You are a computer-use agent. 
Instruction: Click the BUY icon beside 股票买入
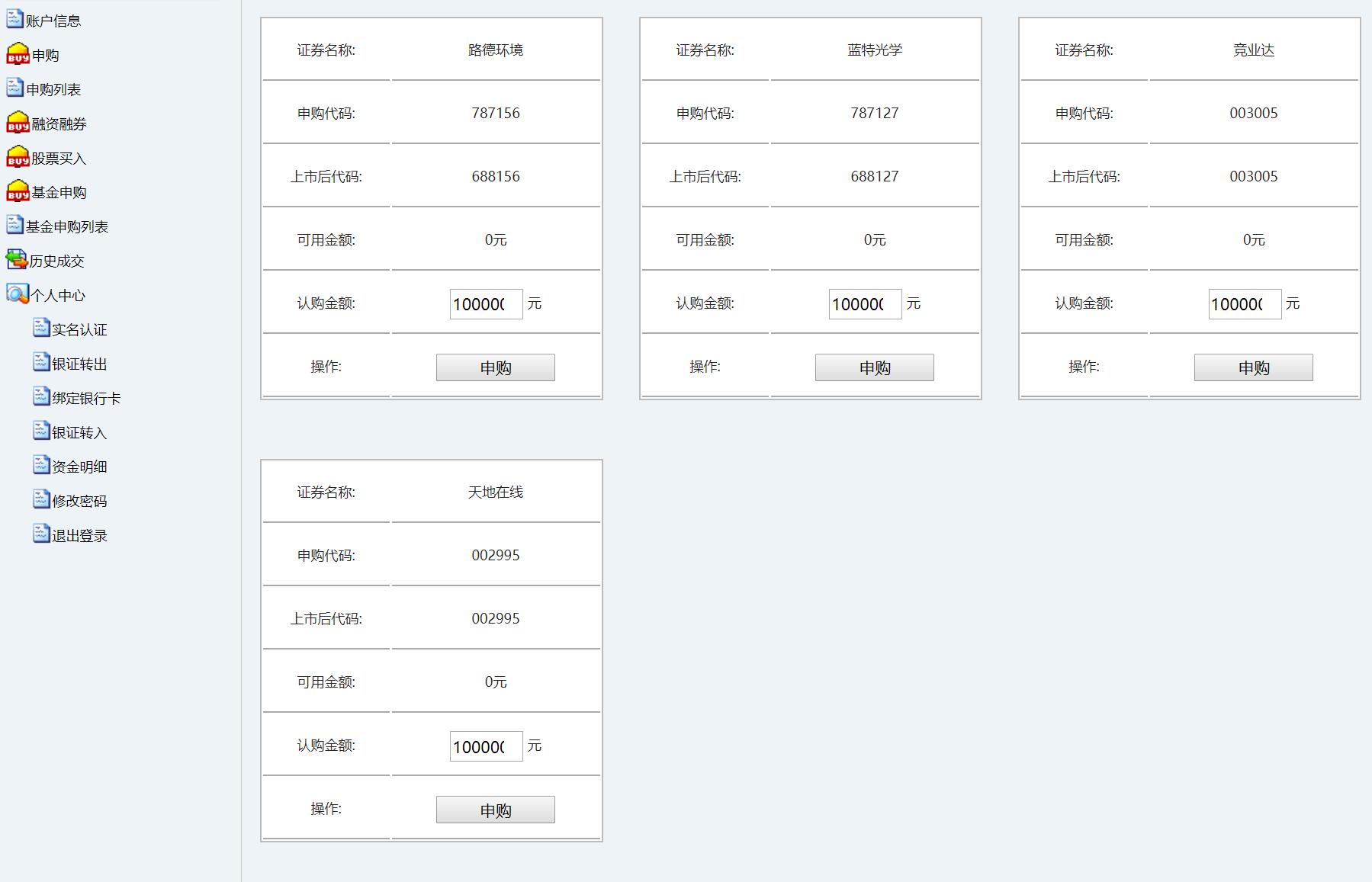(x=18, y=157)
